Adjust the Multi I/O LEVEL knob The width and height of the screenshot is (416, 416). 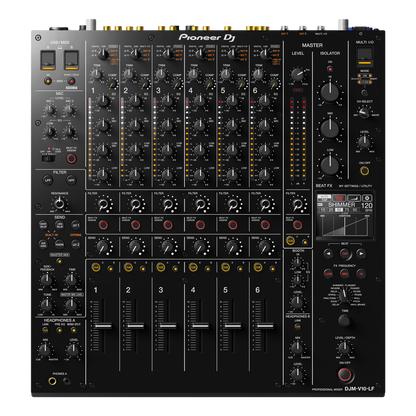(364, 142)
